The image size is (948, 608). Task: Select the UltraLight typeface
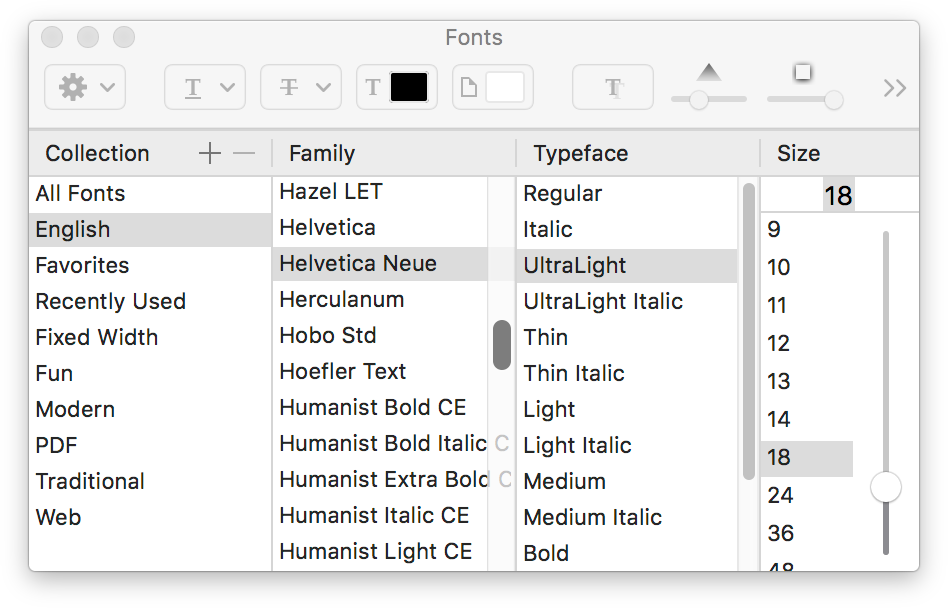[x=627, y=266]
